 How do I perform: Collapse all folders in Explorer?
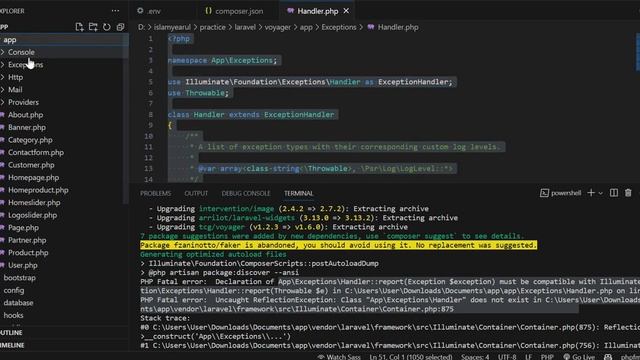click(x=120, y=27)
